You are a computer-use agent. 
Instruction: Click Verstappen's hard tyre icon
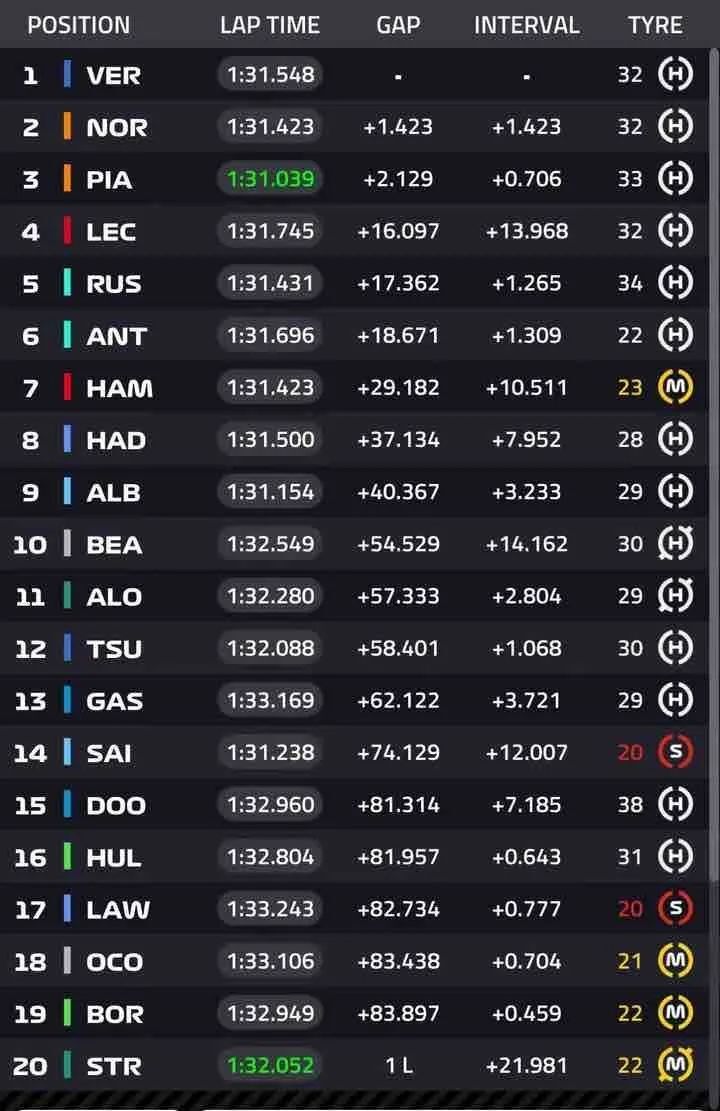tap(675, 74)
